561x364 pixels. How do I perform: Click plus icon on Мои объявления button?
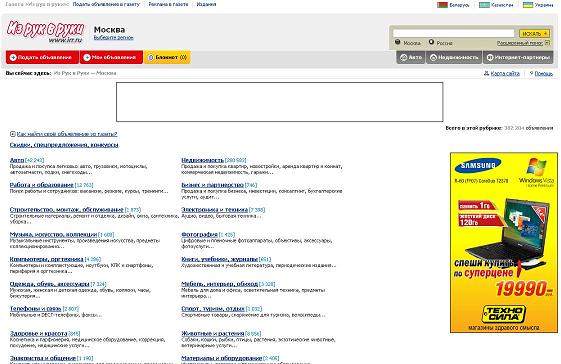point(87,57)
